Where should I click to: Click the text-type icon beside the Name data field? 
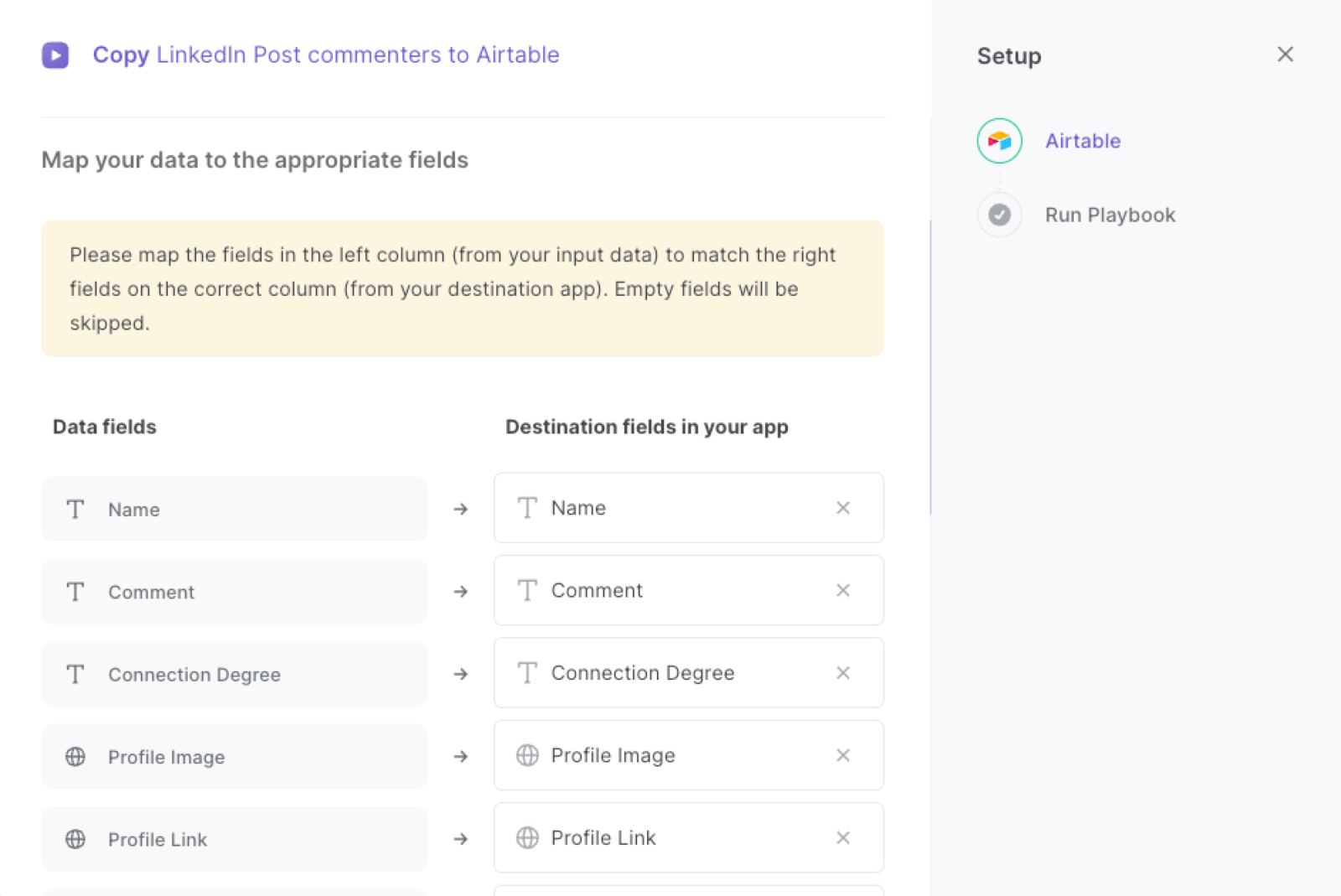coord(75,509)
